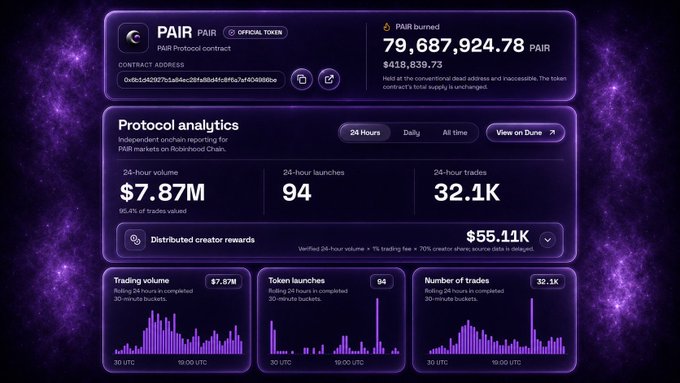Click the 95.4% of trades valued note

153,211
